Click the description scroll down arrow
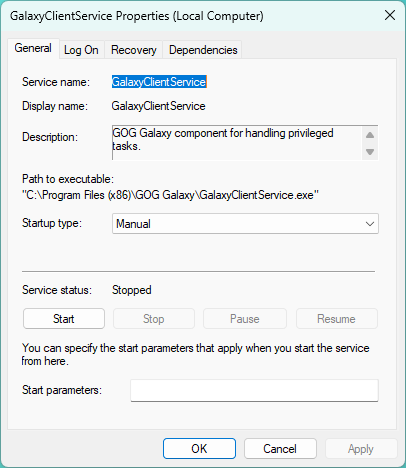The height and width of the screenshot is (468, 406). pyautogui.click(x=370, y=152)
